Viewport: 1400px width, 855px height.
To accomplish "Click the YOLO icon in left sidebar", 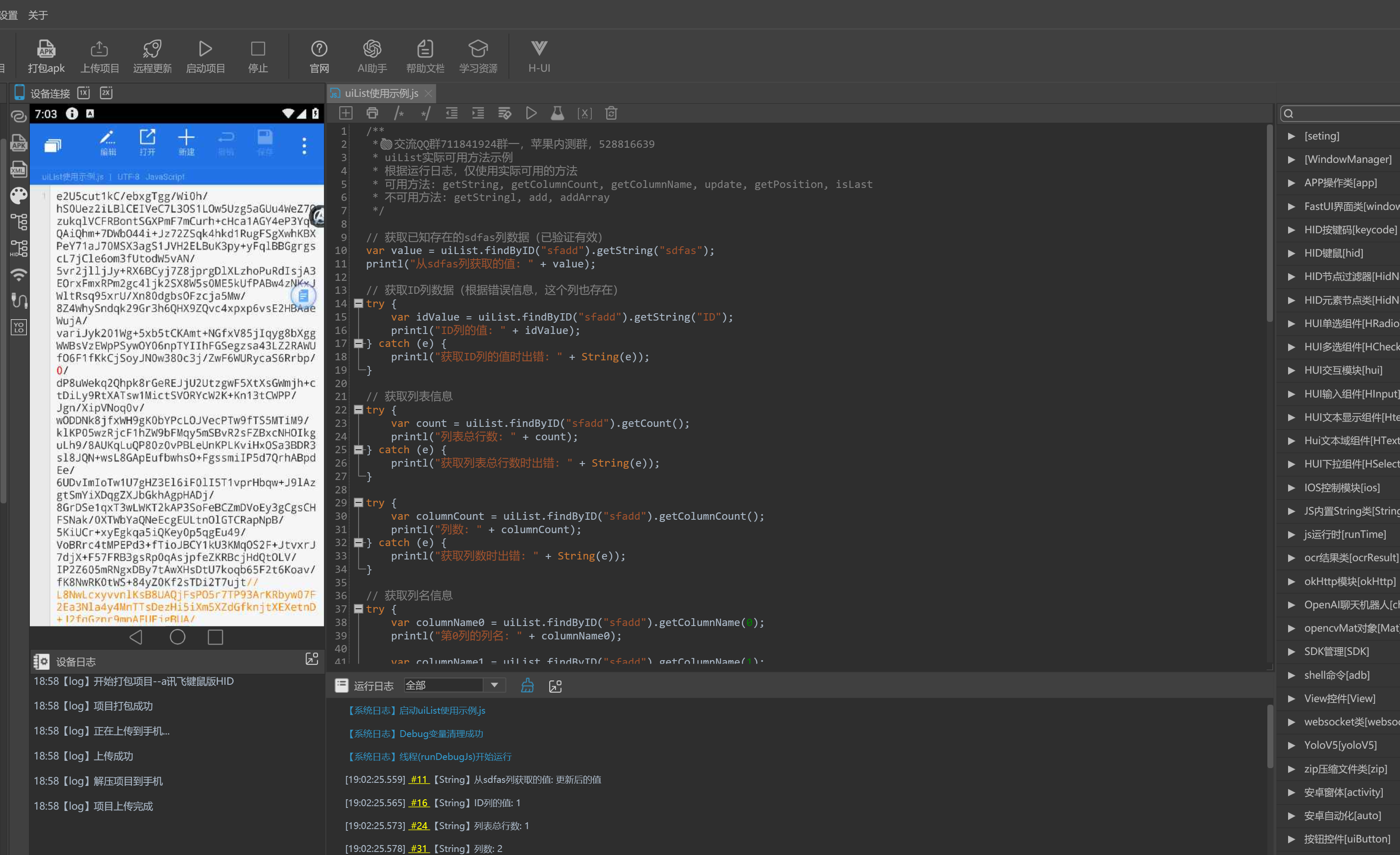I will 19,327.
